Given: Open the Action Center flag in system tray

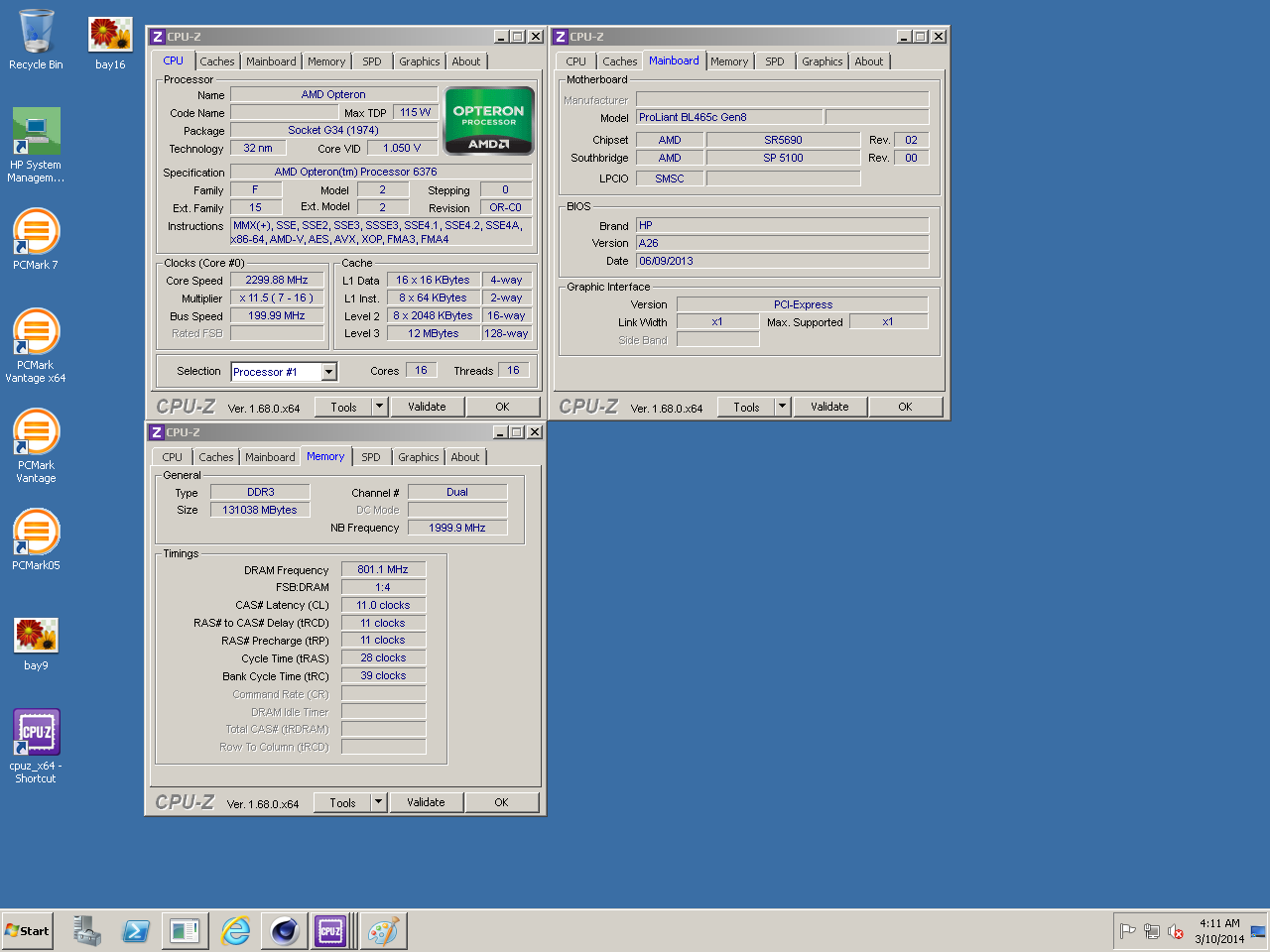Looking at the screenshot, I should tap(1127, 931).
